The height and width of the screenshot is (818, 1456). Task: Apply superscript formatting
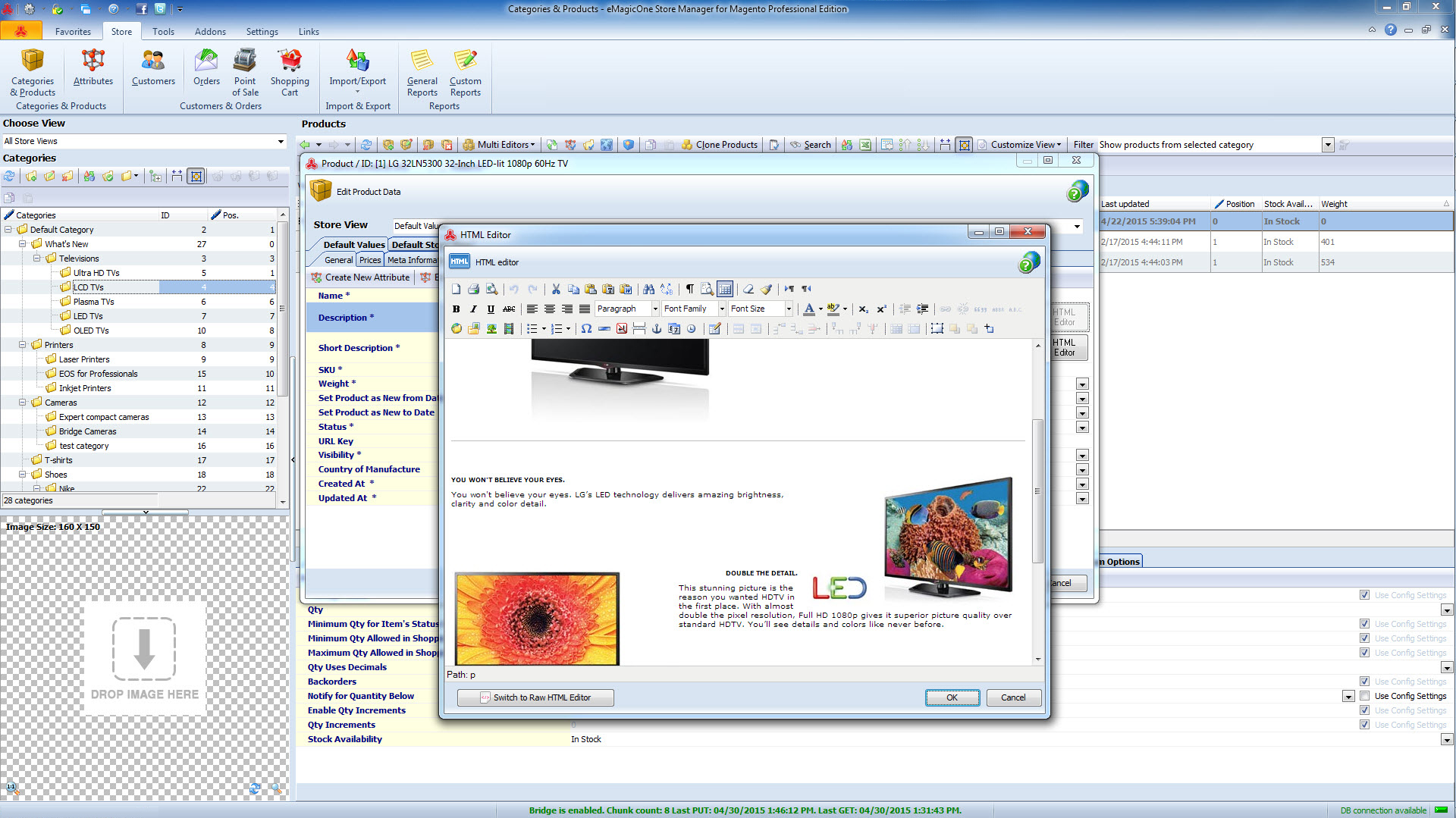(881, 309)
